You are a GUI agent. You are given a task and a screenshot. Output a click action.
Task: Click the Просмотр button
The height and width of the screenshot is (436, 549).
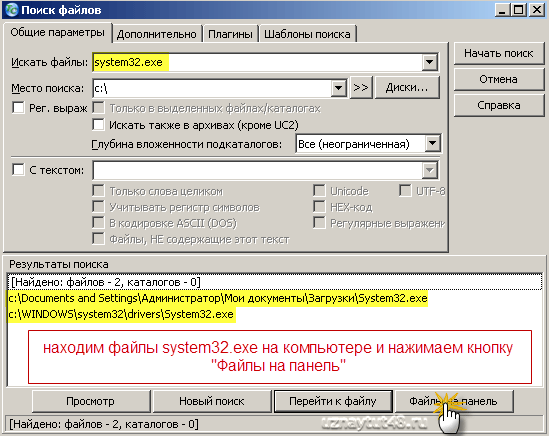[x=91, y=401]
